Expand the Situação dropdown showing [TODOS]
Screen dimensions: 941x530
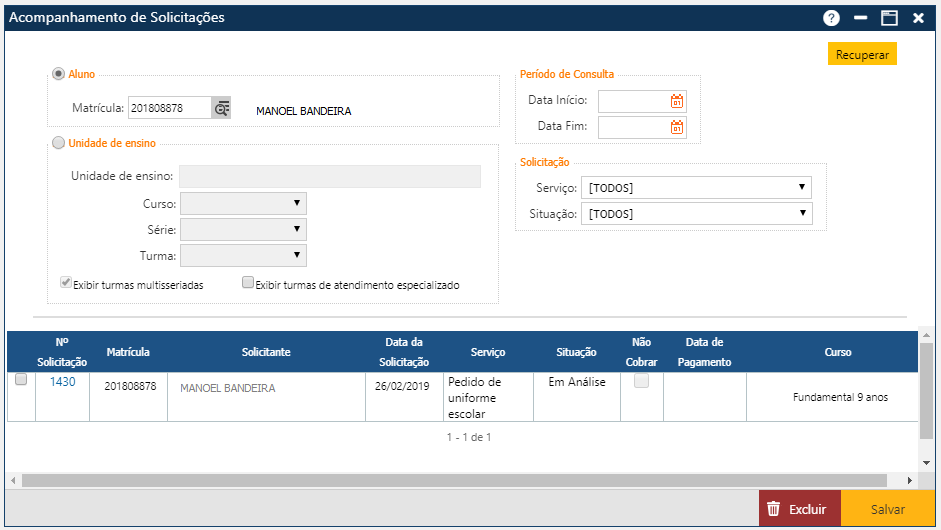coord(697,213)
